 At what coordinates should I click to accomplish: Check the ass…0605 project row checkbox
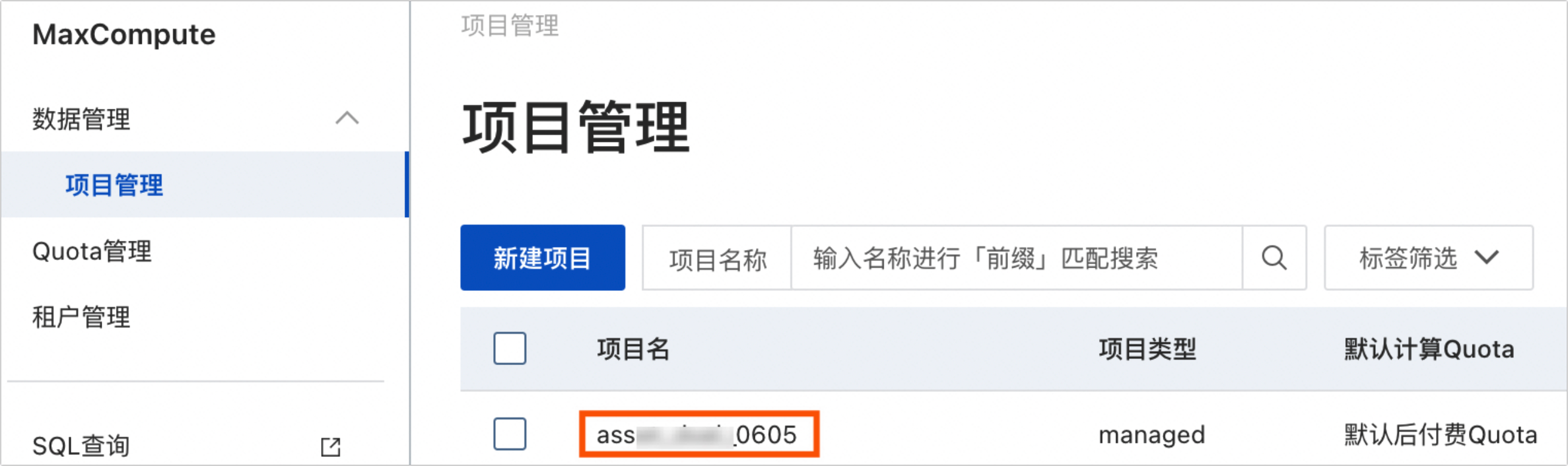click(510, 434)
